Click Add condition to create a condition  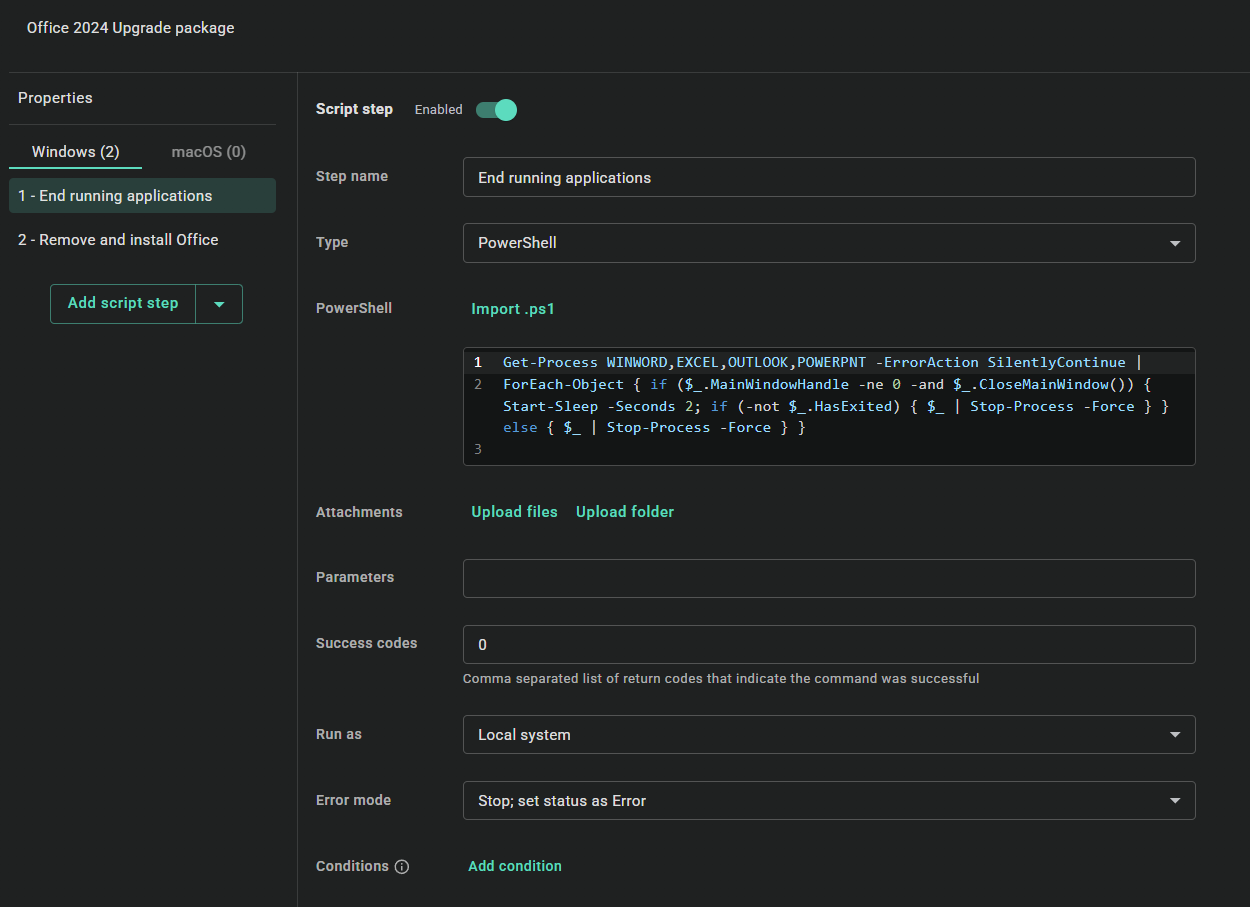click(514, 866)
